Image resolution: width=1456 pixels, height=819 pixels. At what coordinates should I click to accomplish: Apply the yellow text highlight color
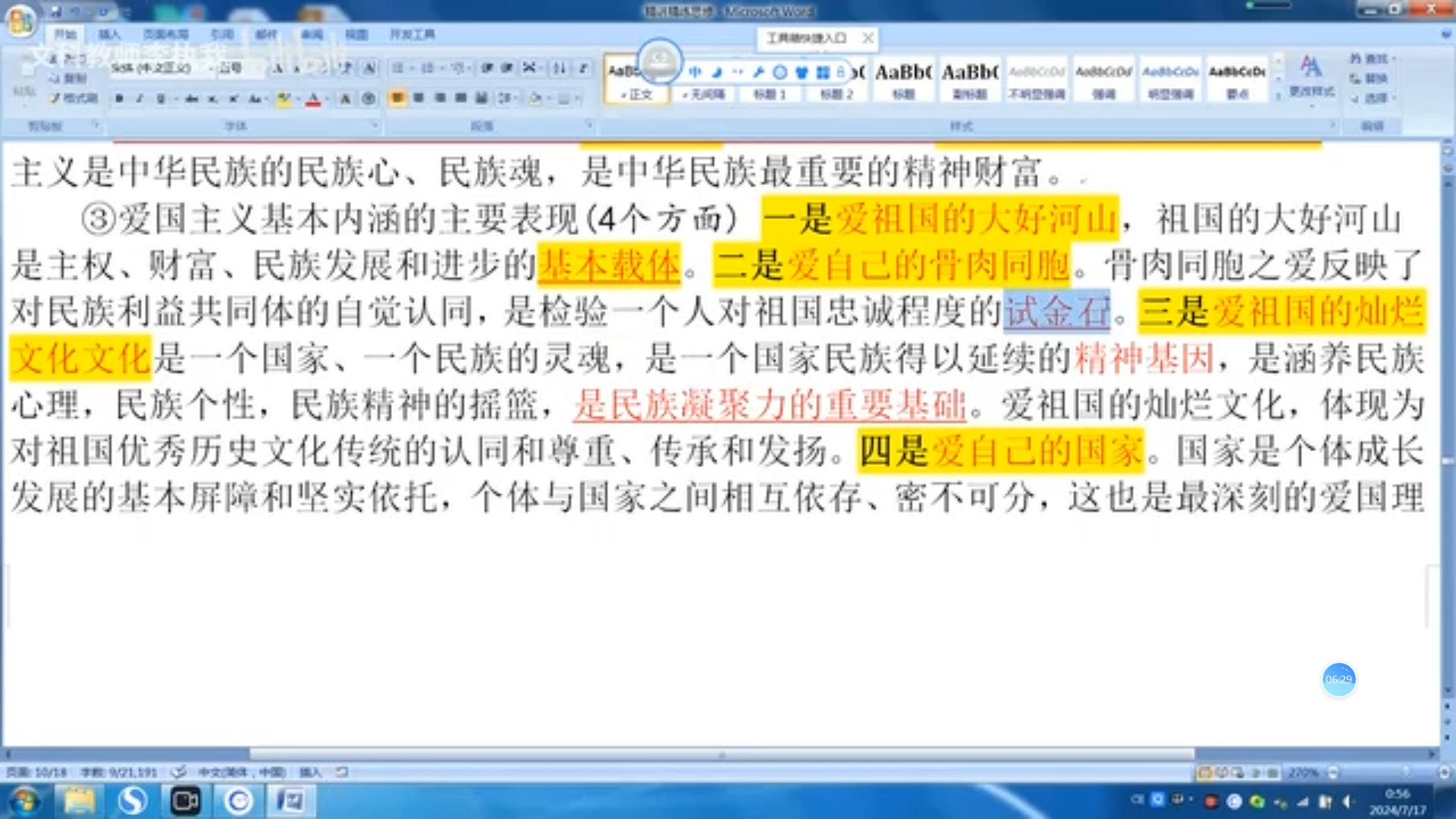[283, 99]
